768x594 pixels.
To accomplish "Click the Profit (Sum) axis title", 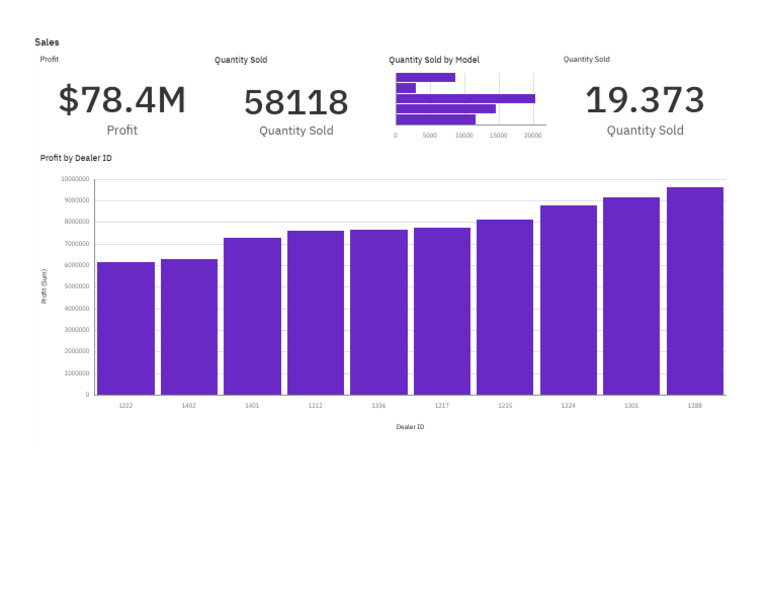I will (x=44, y=286).
